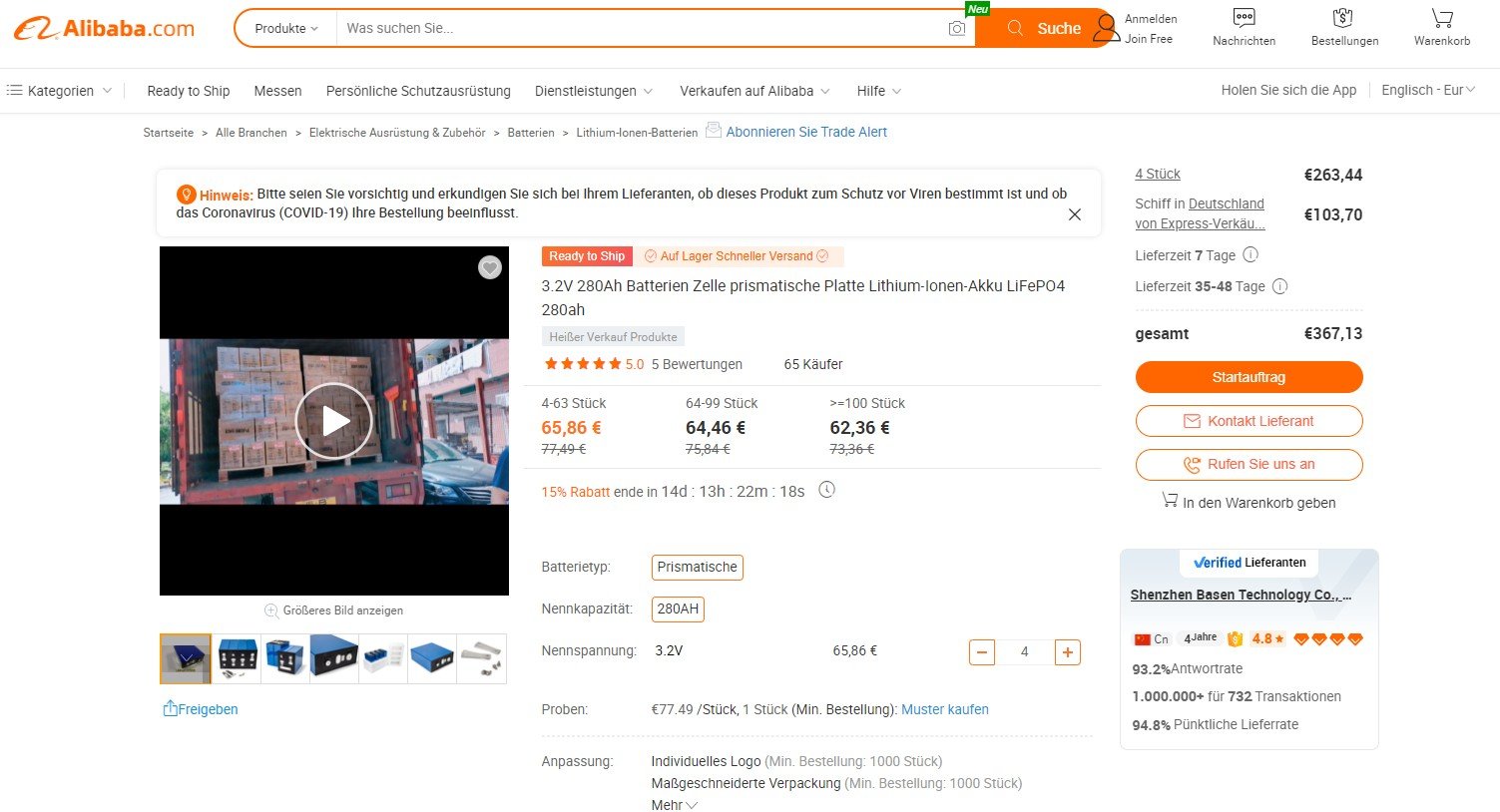This screenshot has width=1500, height=812.
Task: Open Englisch - Eur language currency dropdown
Action: click(x=1428, y=90)
